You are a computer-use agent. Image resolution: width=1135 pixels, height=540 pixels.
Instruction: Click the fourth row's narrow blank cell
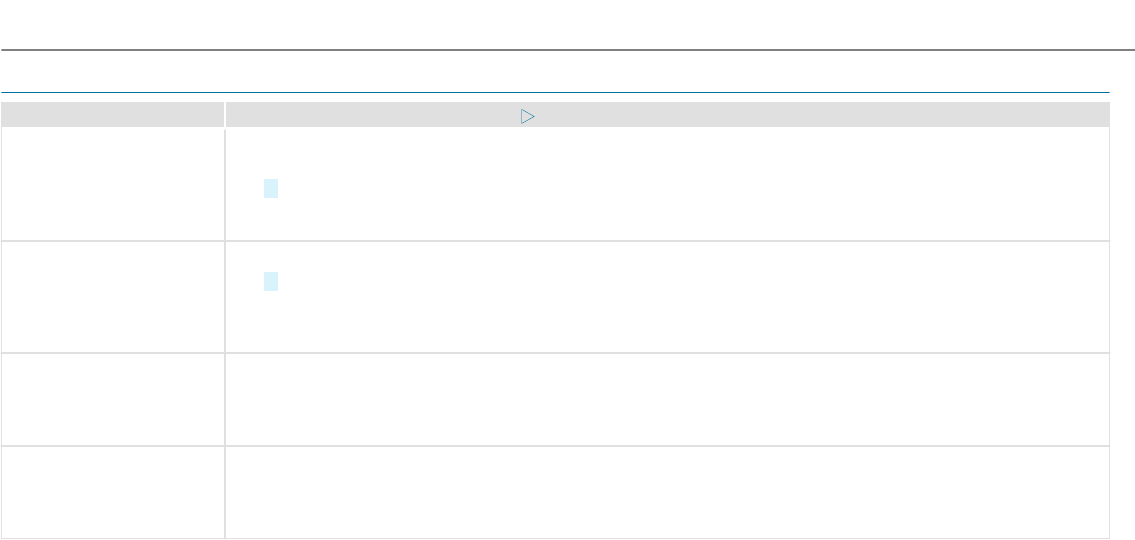pos(113,492)
